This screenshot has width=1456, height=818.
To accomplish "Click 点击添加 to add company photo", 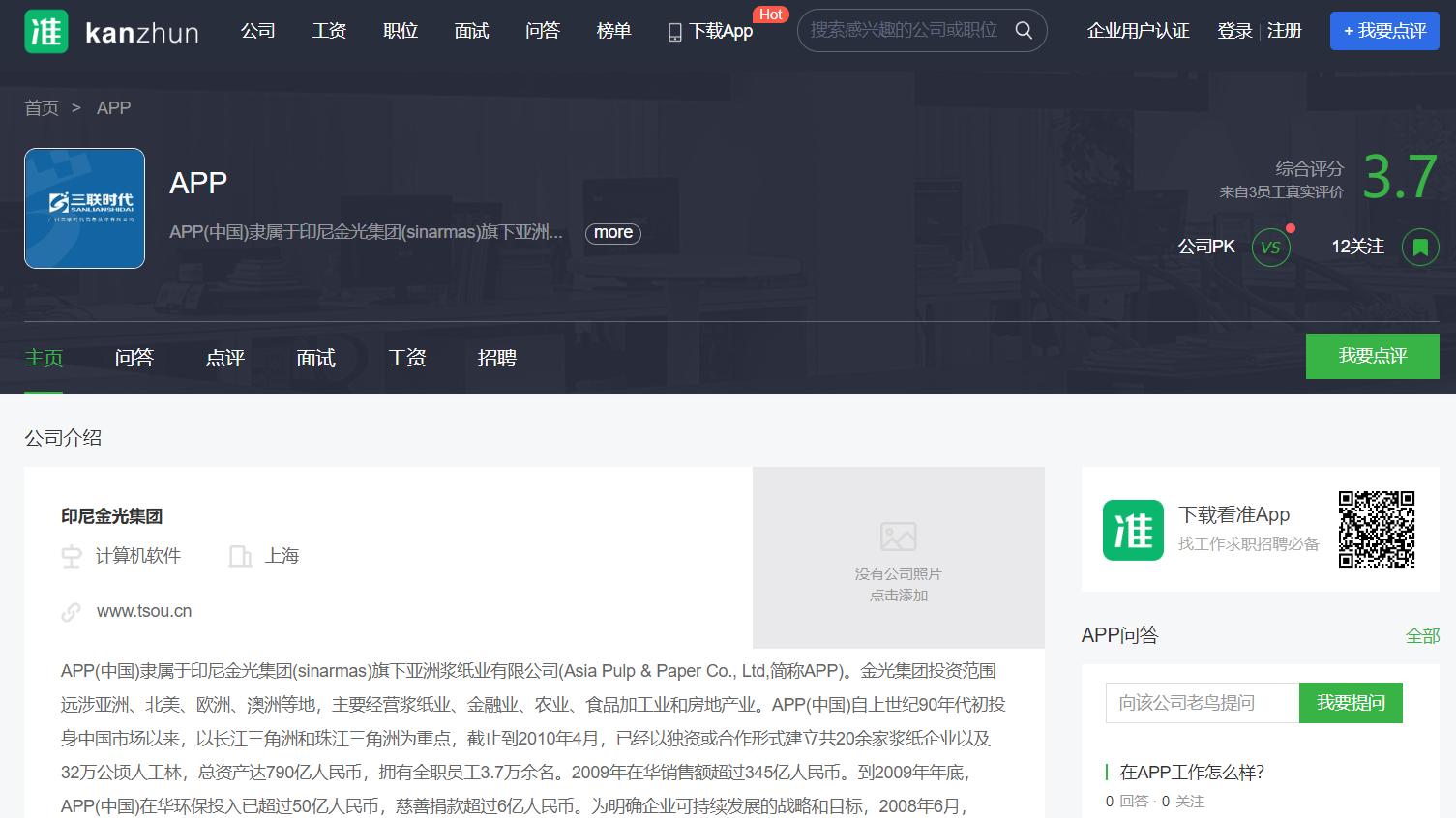I will coord(898,595).
